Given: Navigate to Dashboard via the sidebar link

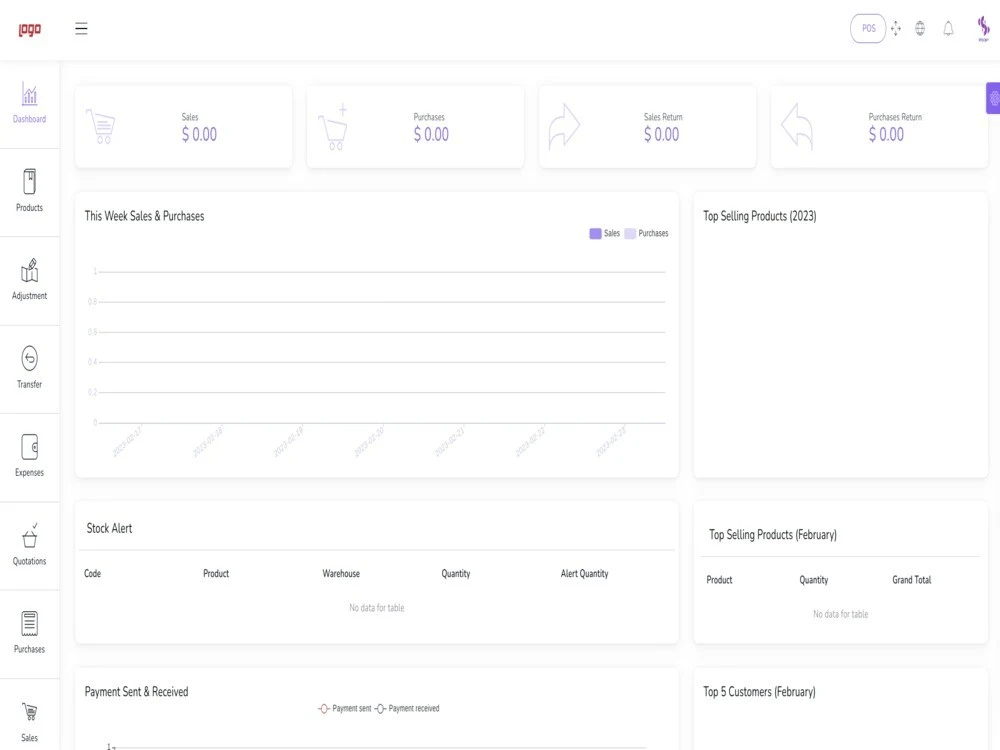Looking at the screenshot, I should (30, 103).
